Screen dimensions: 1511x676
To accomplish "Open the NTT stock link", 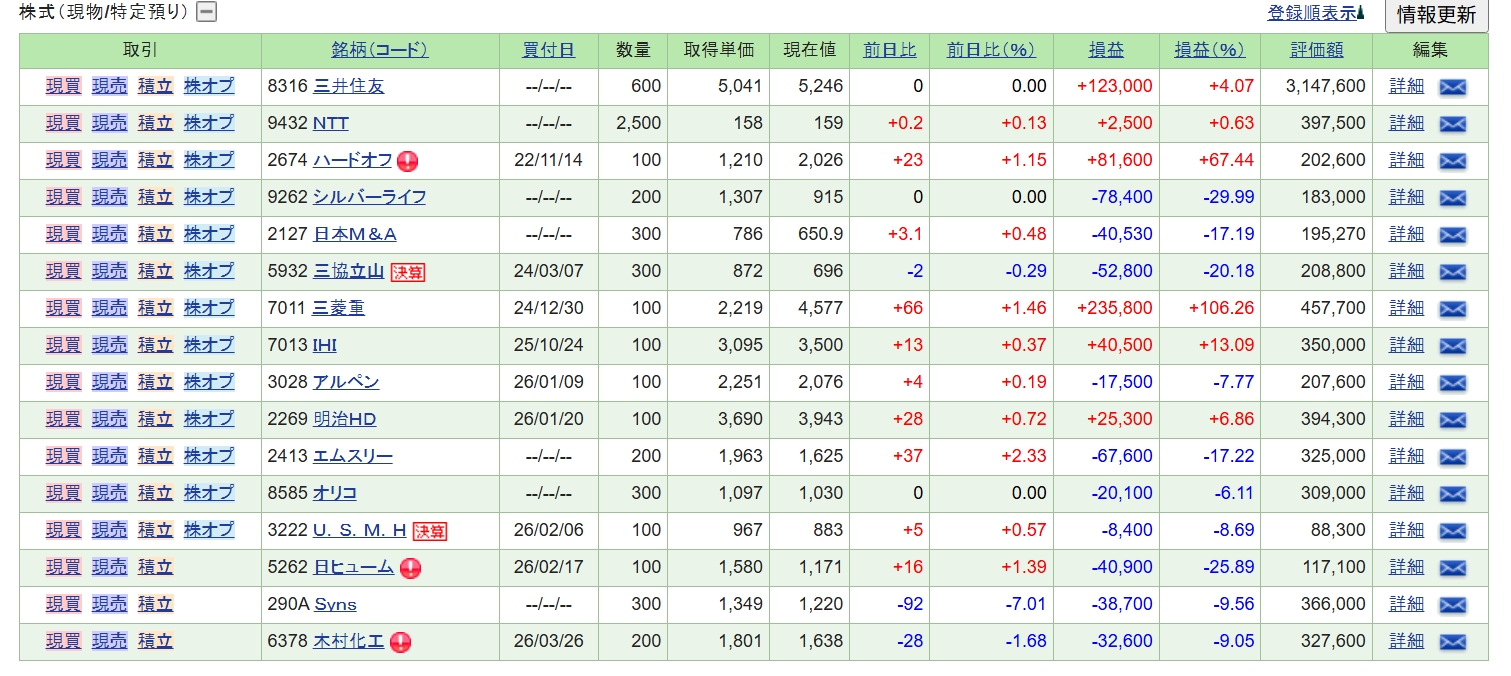I will click(x=330, y=123).
